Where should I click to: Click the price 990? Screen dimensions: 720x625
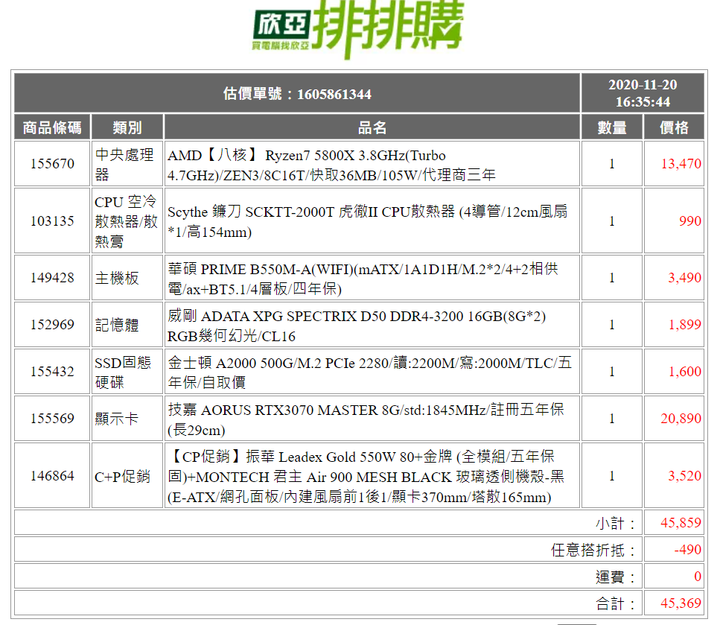tap(690, 221)
